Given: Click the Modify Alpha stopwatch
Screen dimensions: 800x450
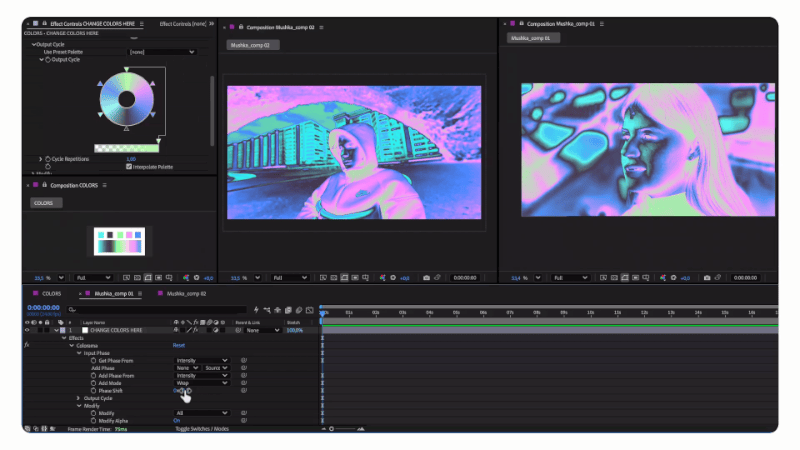Looking at the screenshot, I should [x=93, y=420].
